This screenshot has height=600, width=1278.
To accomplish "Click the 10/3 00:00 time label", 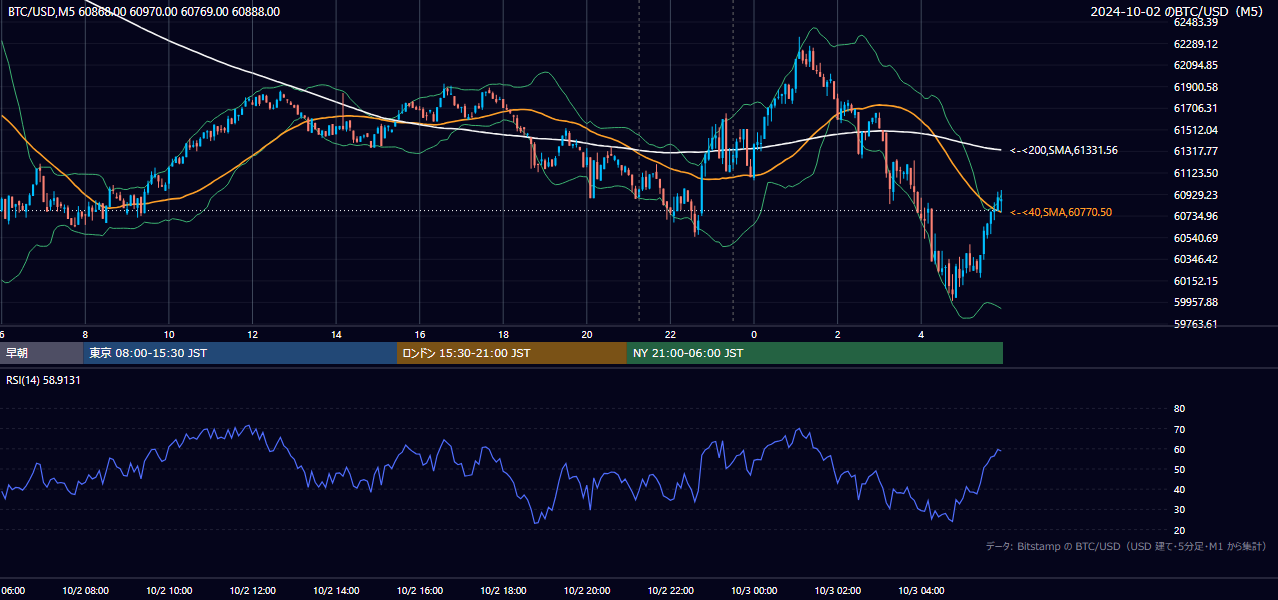I will (x=754, y=590).
